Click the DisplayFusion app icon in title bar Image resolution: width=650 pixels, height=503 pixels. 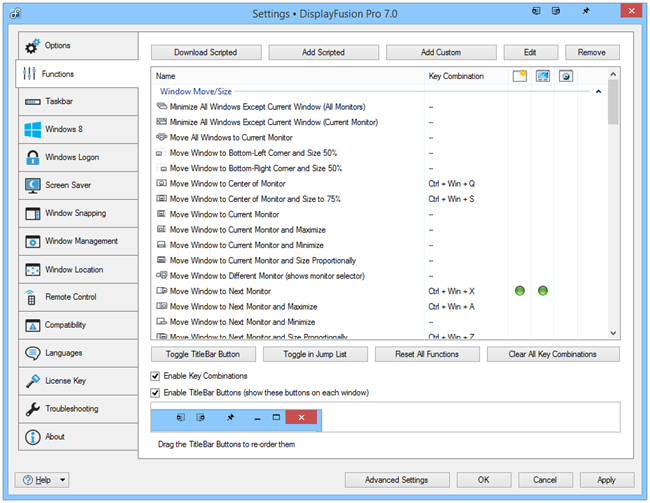click(x=16, y=13)
